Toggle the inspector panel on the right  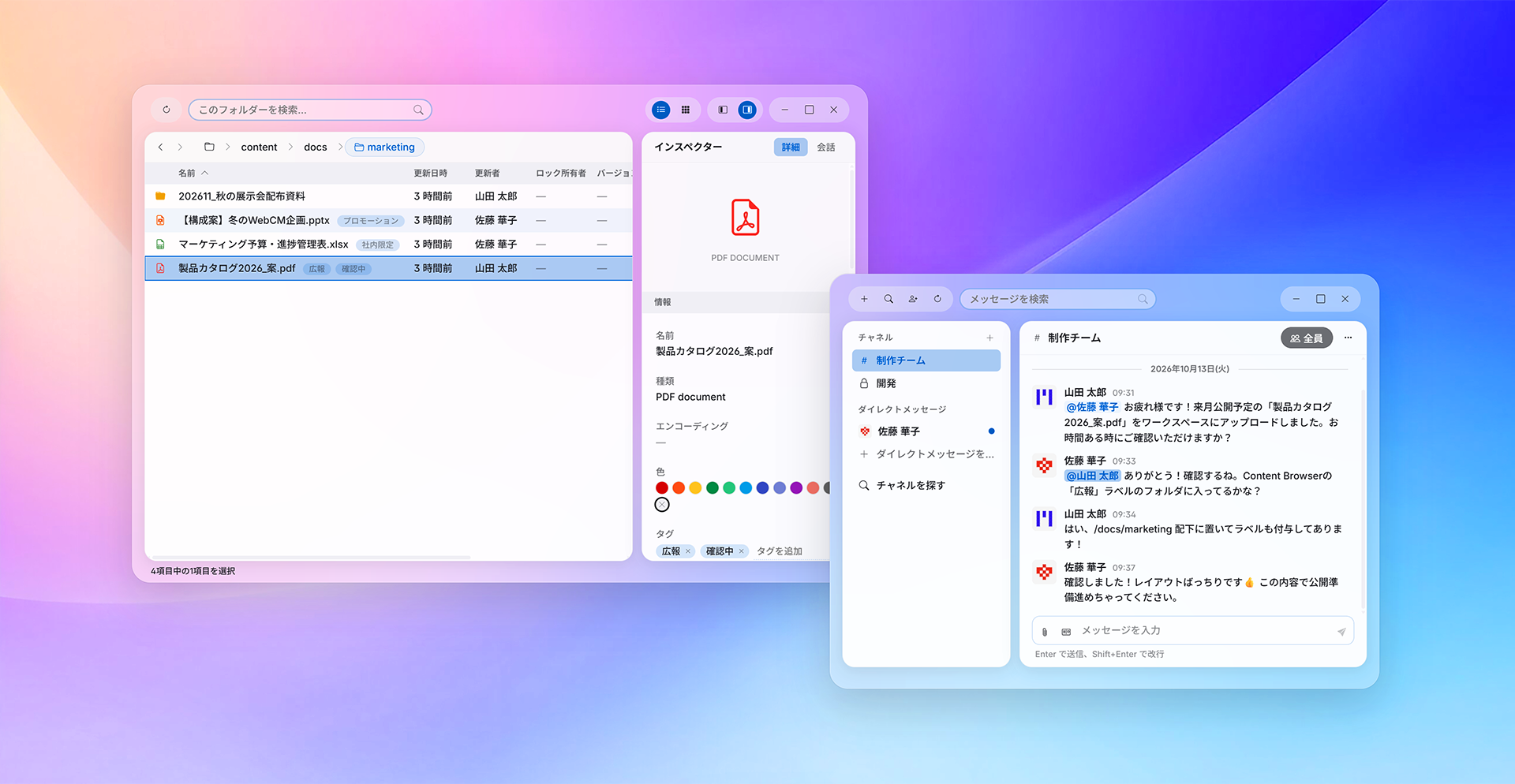pos(747,110)
